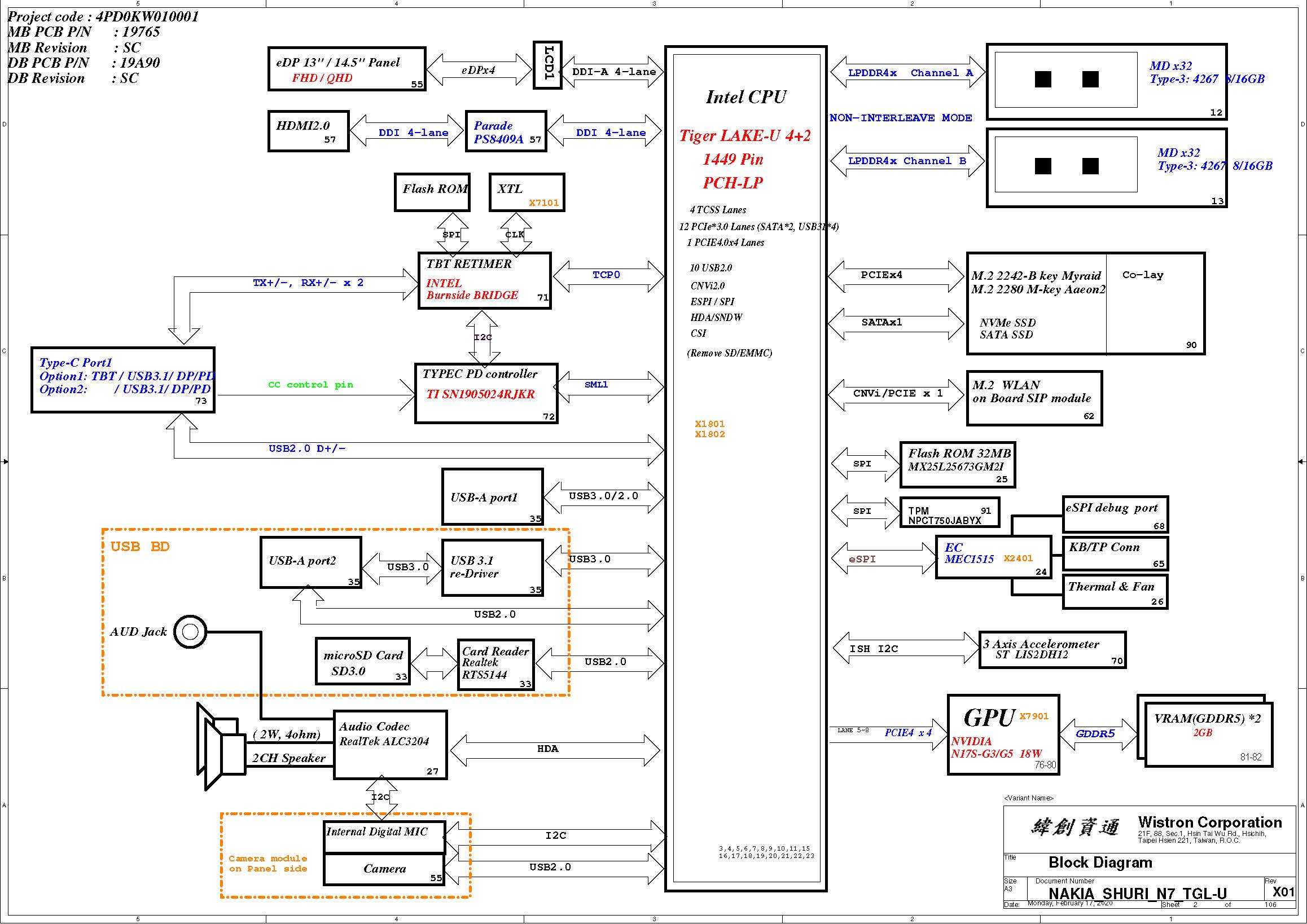
Task: Select the KB/TP Conn block
Action: (1115, 553)
